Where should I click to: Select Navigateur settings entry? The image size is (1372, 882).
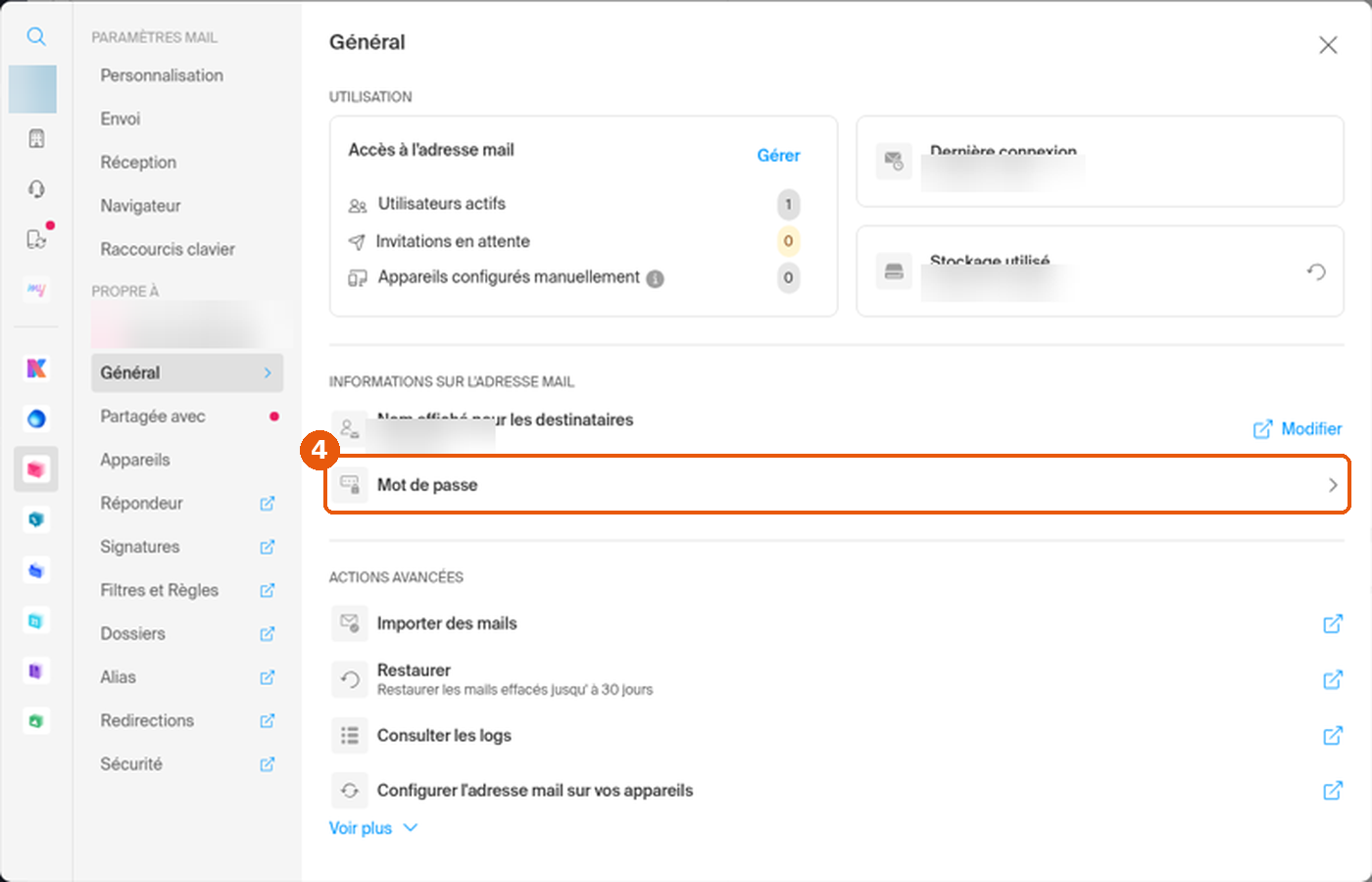click(140, 206)
